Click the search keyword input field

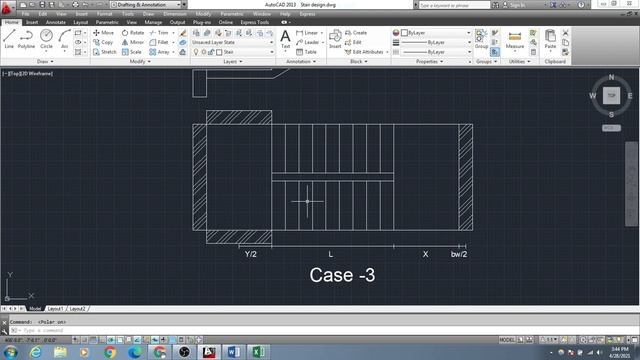click(454, 5)
